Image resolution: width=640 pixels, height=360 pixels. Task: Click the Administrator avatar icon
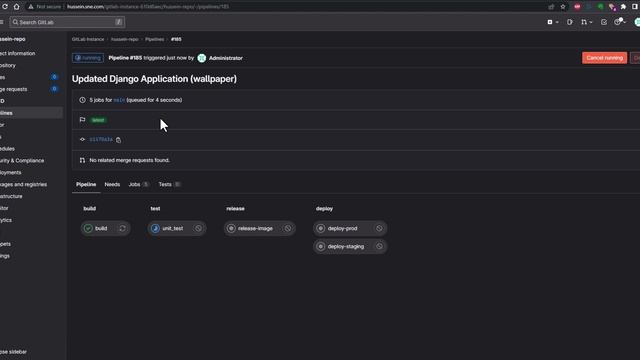click(x=202, y=58)
